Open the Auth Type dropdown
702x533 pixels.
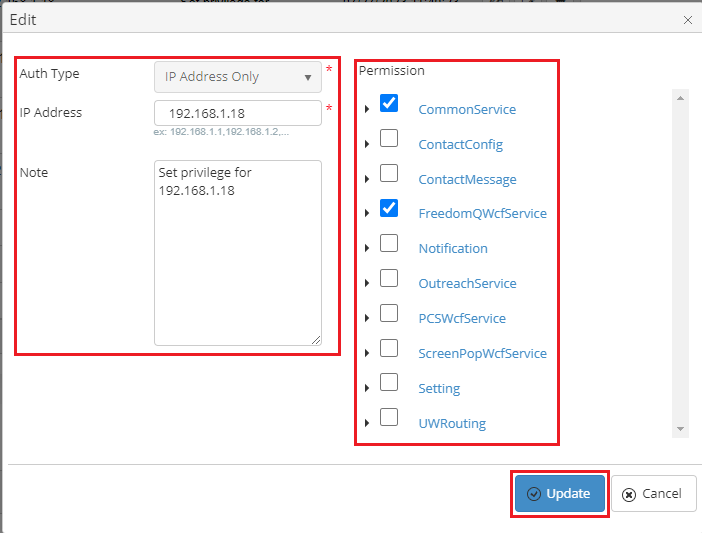click(x=237, y=77)
